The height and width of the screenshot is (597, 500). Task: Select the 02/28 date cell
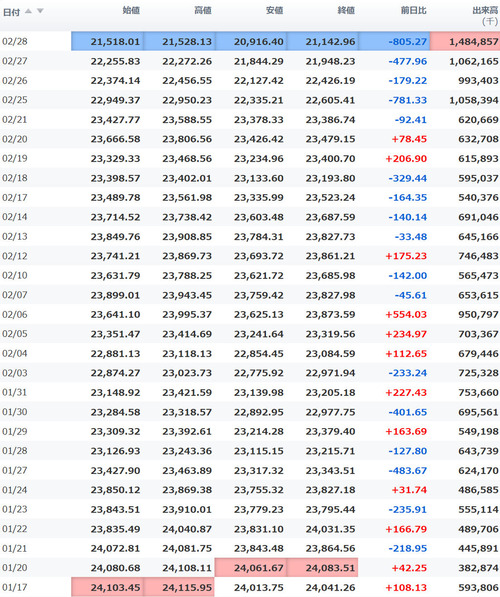[15, 41]
